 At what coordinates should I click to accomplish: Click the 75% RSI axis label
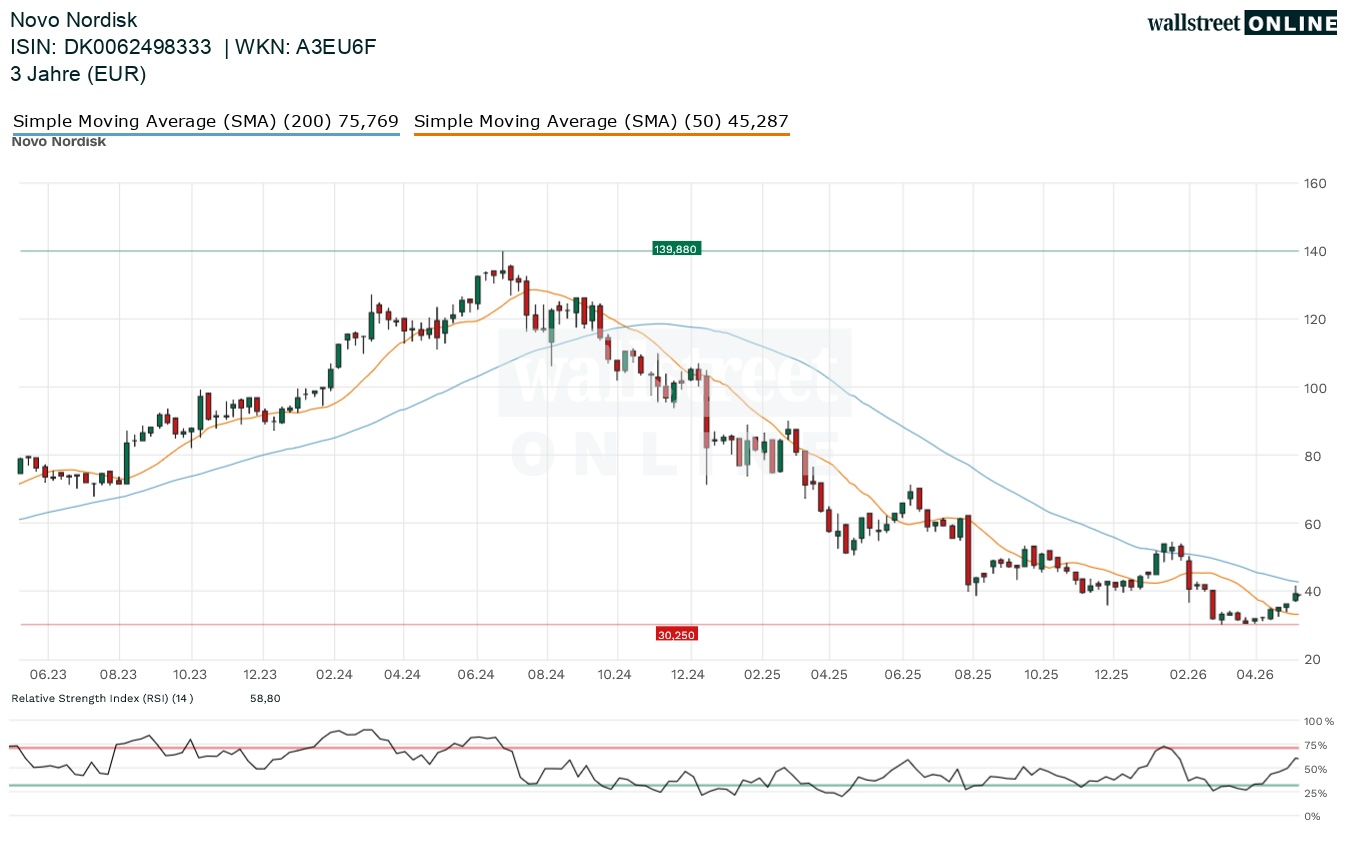pos(1315,745)
